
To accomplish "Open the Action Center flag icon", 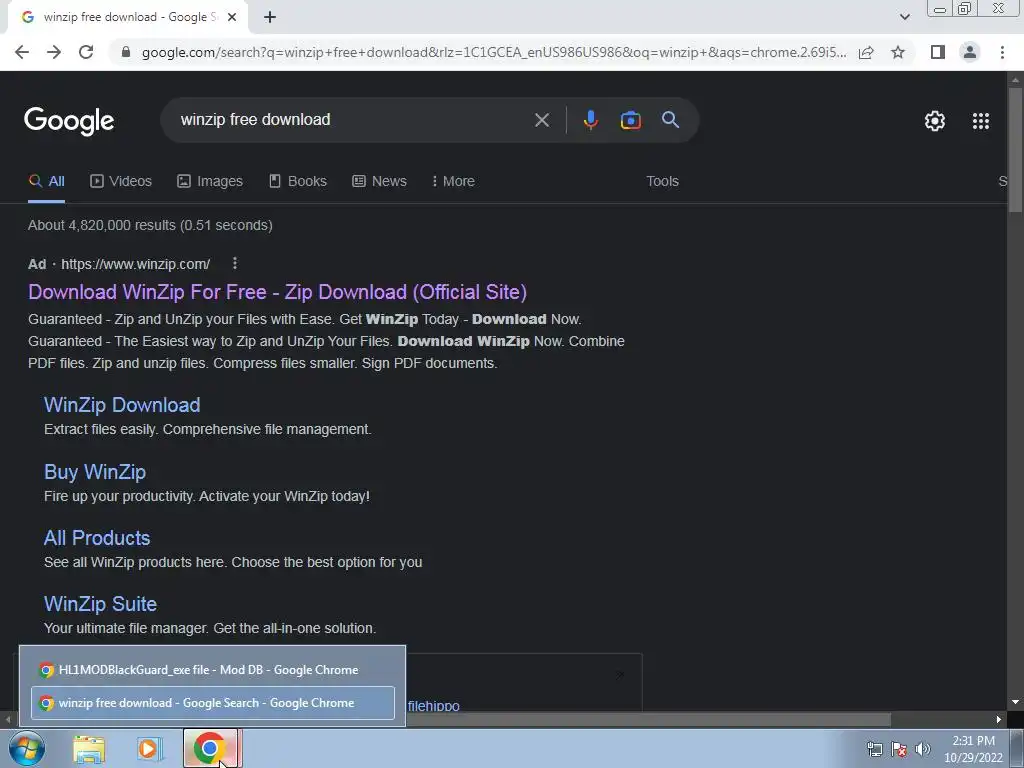I will (x=899, y=749).
